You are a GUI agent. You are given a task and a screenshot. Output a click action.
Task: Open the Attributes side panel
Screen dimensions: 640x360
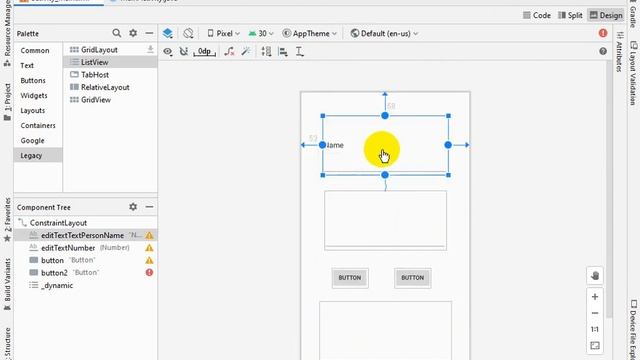point(619,52)
